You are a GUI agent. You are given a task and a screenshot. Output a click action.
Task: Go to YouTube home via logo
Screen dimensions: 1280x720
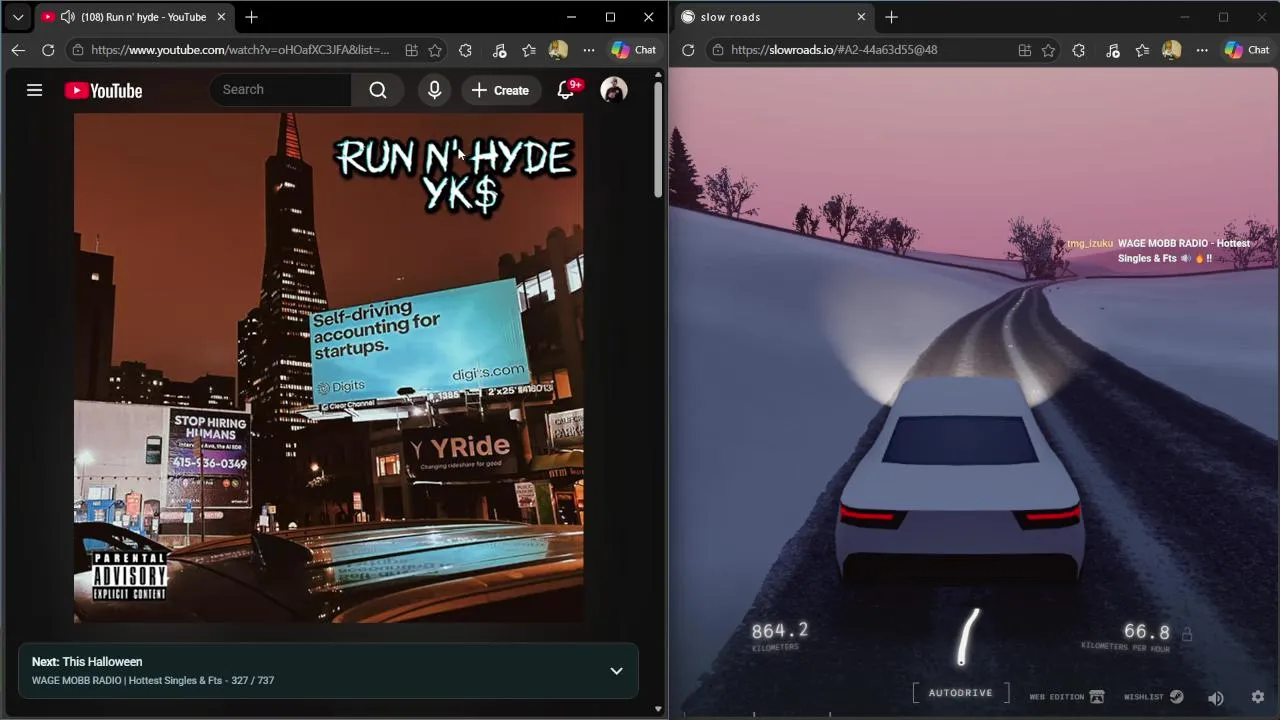pyautogui.click(x=104, y=91)
